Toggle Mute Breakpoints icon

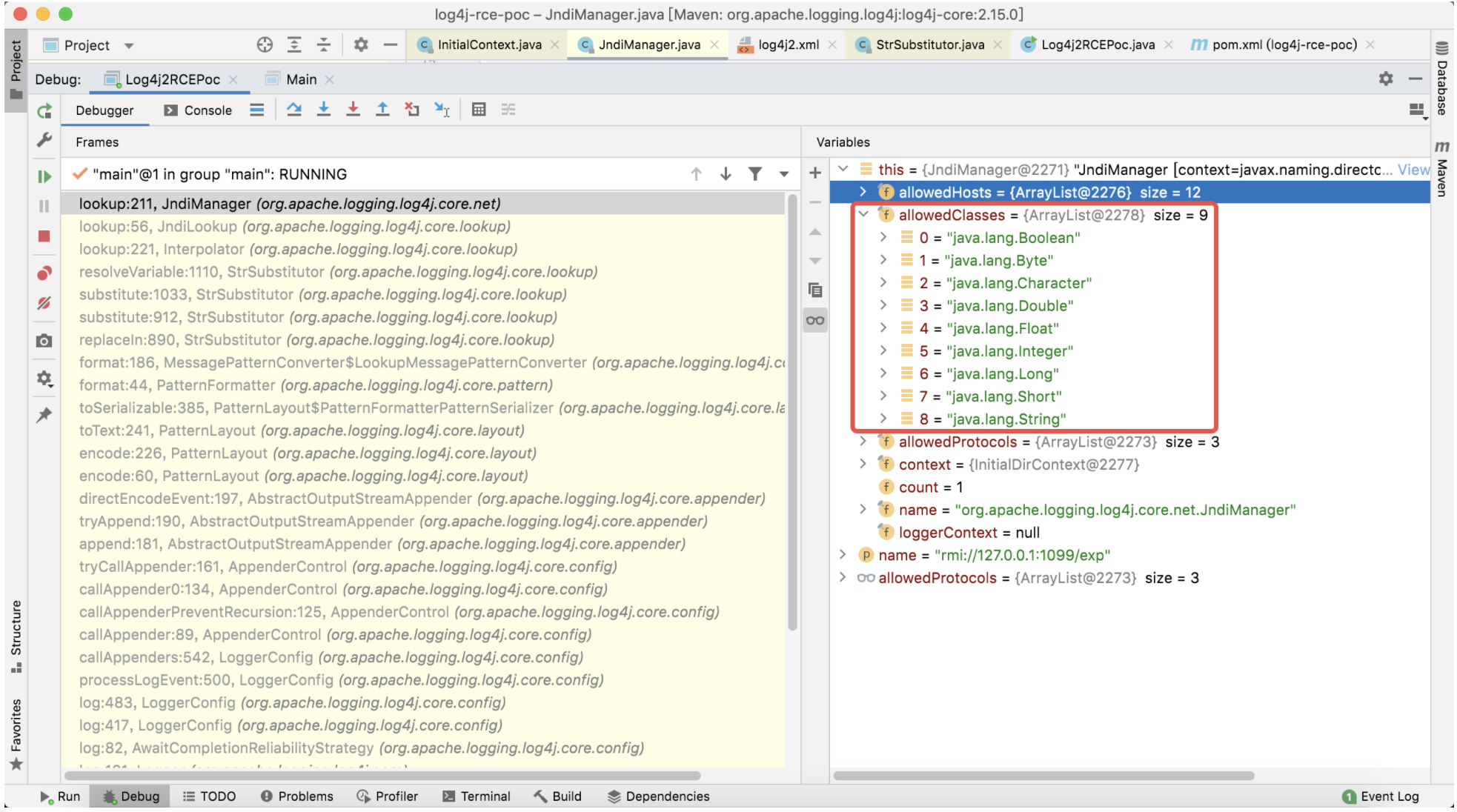pos(44,303)
